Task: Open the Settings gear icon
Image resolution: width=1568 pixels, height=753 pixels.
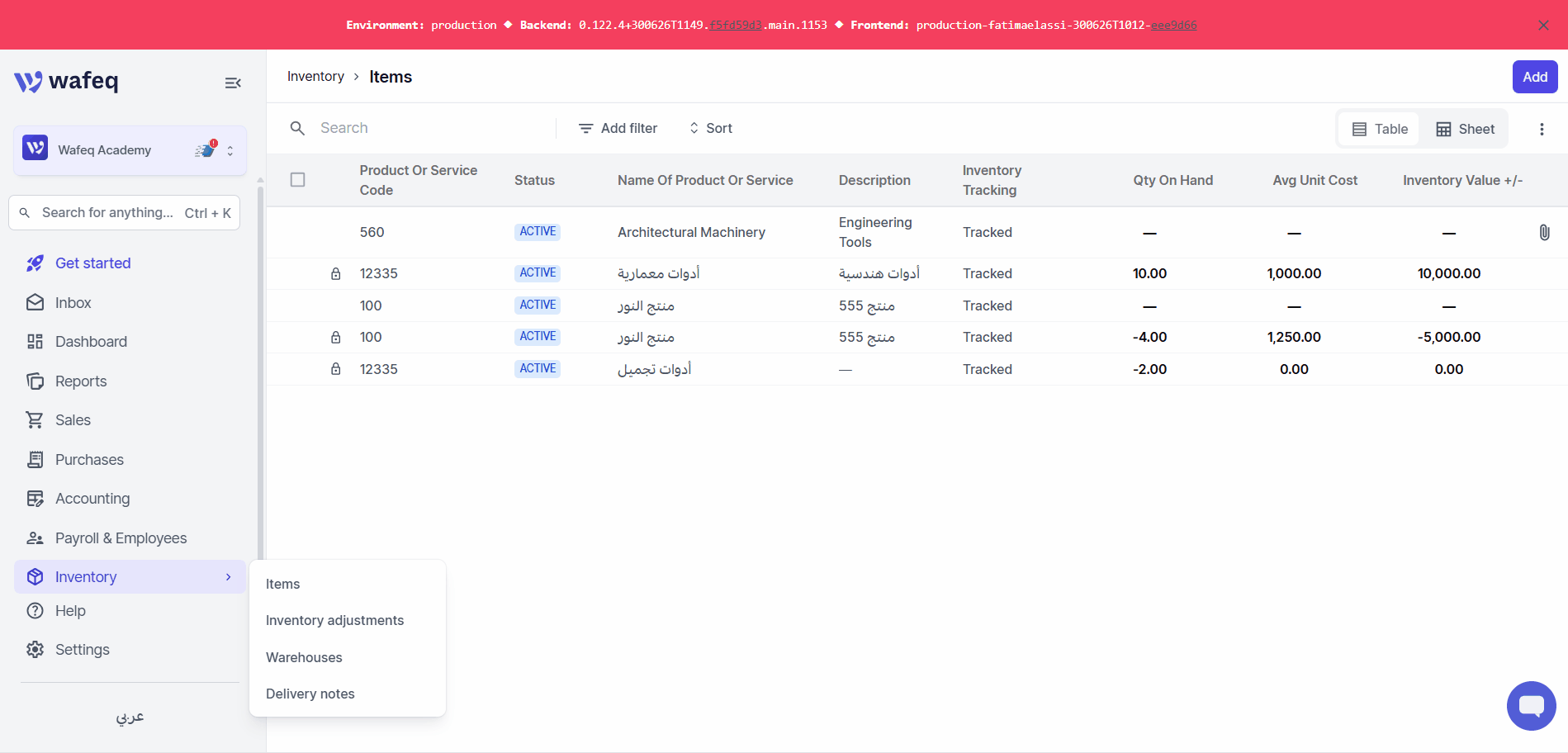Action: (x=35, y=650)
